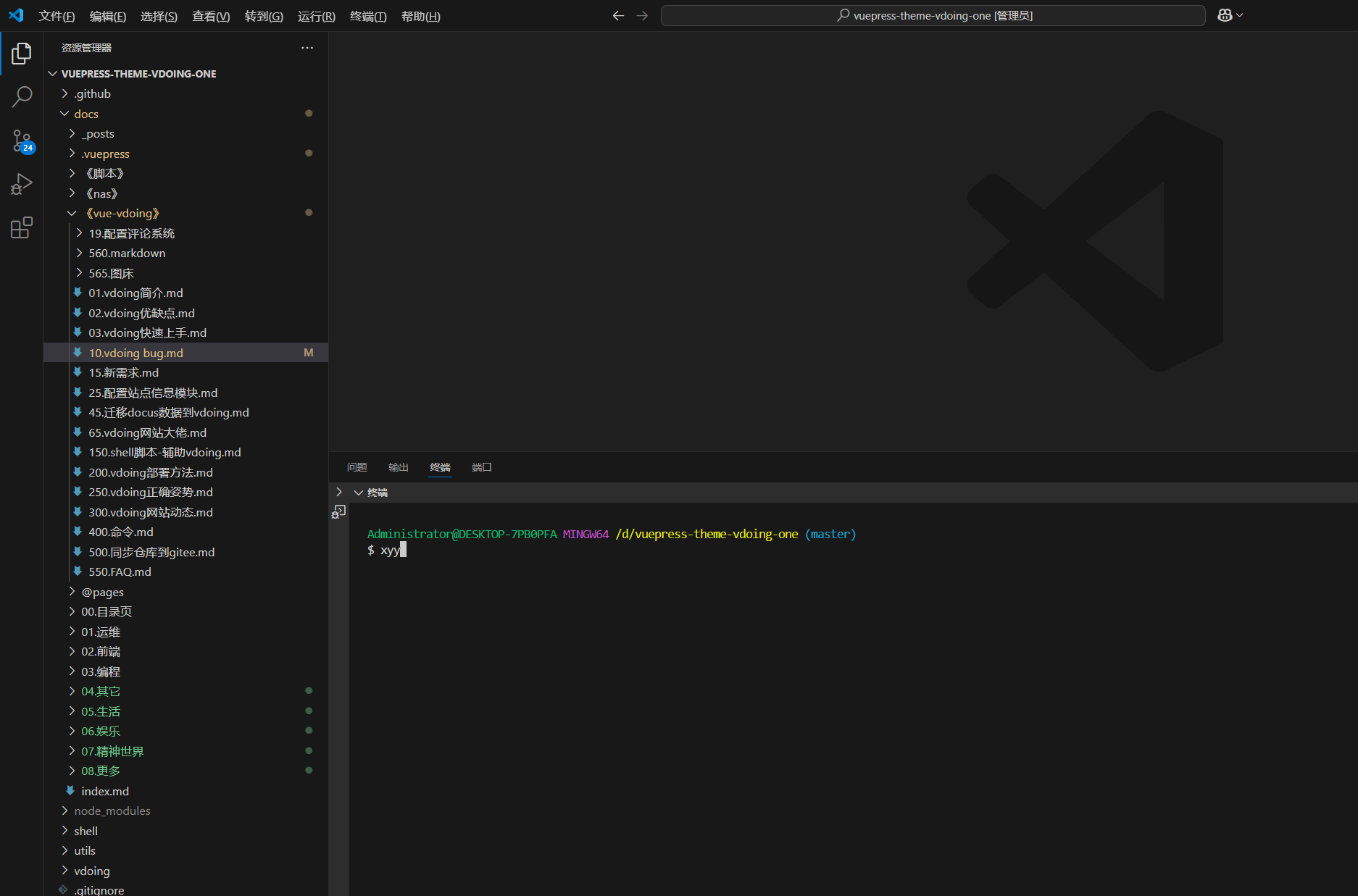Expand the 560.markdown folder
The height and width of the screenshot is (896, 1358).
(x=186, y=253)
